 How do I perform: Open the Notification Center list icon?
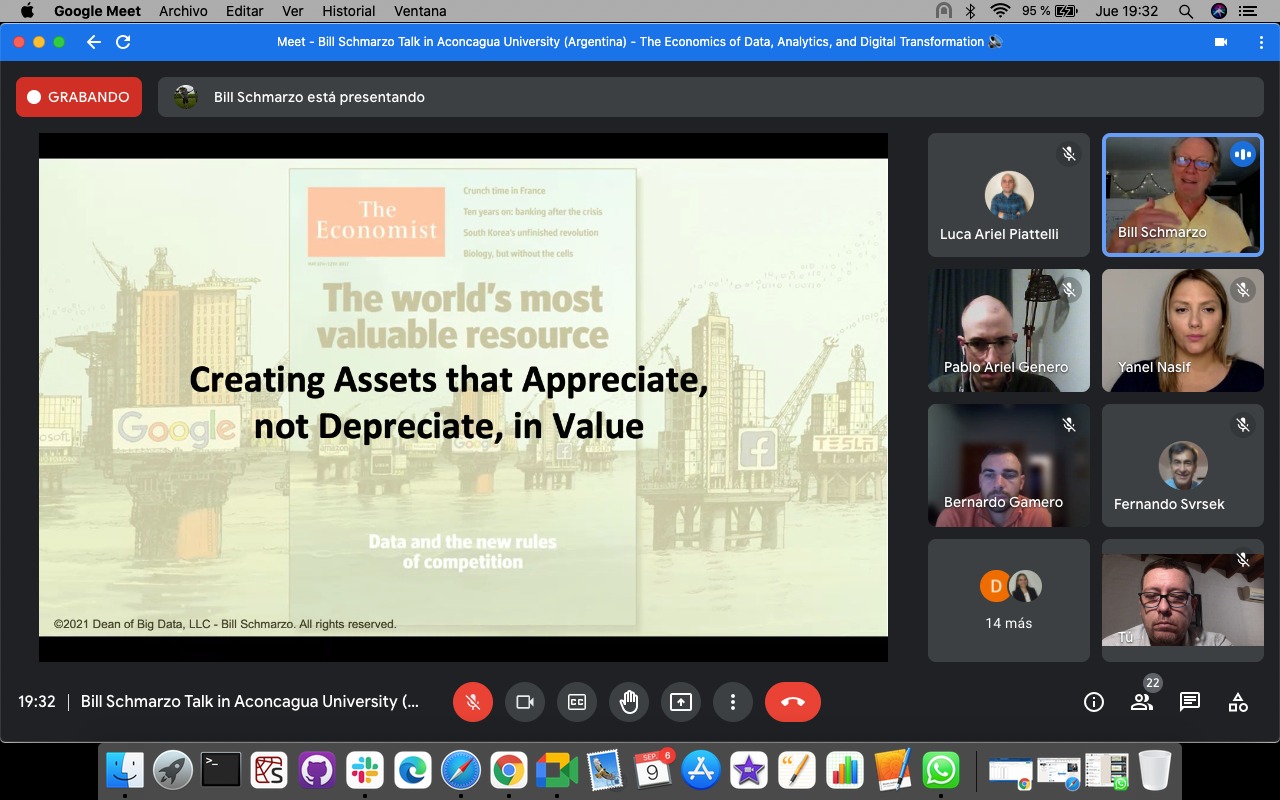pyautogui.click(x=1247, y=11)
